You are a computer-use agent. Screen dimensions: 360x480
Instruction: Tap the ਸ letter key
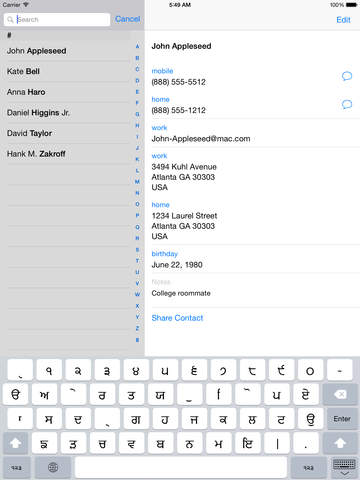coord(49,419)
